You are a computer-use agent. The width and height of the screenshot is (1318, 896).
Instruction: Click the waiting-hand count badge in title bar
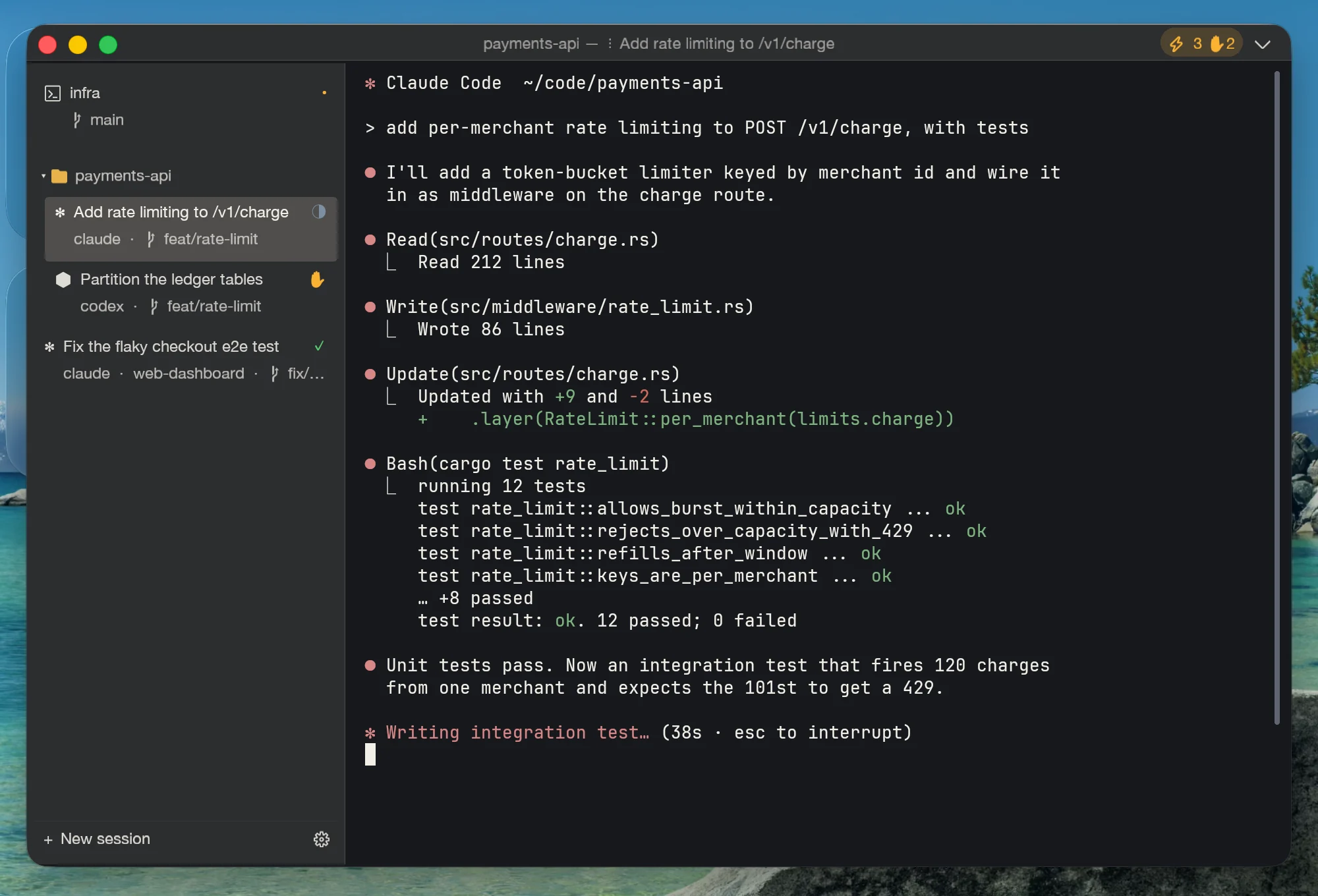tap(1223, 43)
